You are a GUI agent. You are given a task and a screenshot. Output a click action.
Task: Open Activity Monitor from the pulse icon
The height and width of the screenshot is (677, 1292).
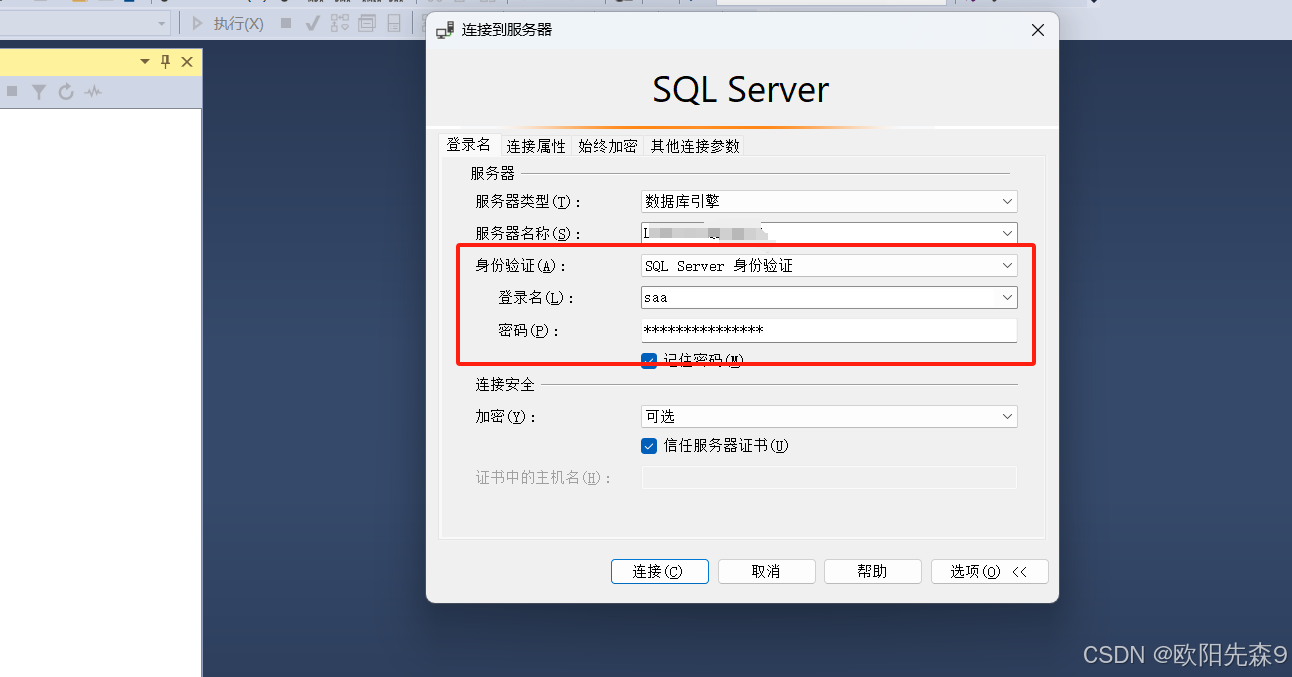(x=93, y=92)
